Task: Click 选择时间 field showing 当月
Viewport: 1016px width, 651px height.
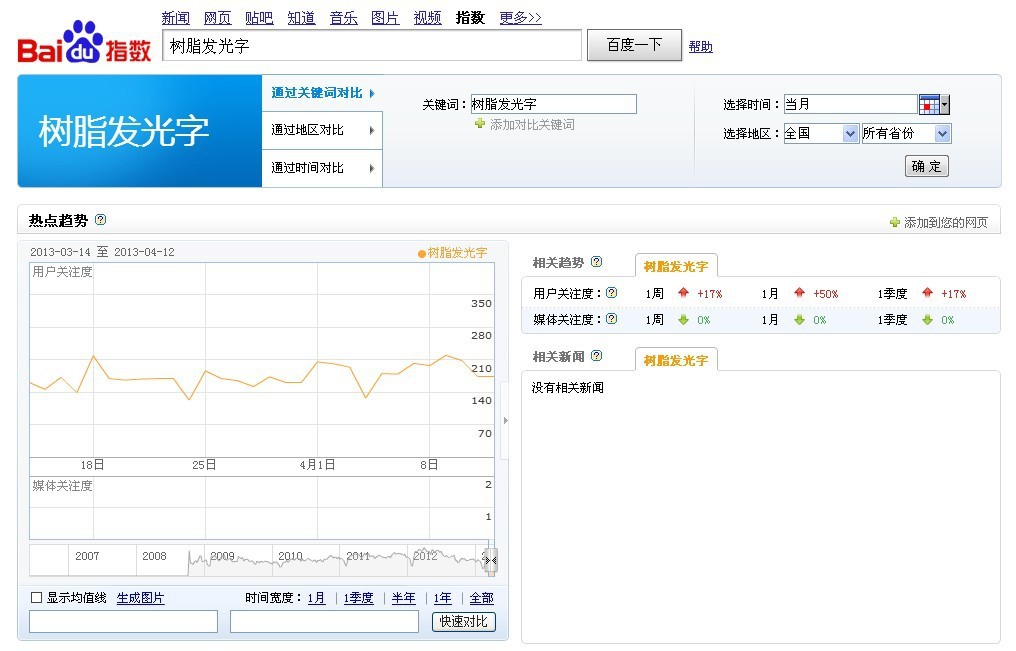Action: pyautogui.click(x=851, y=104)
